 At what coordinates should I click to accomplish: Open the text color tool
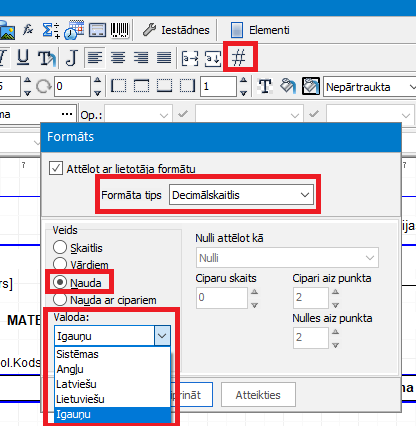[x=265, y=86]
